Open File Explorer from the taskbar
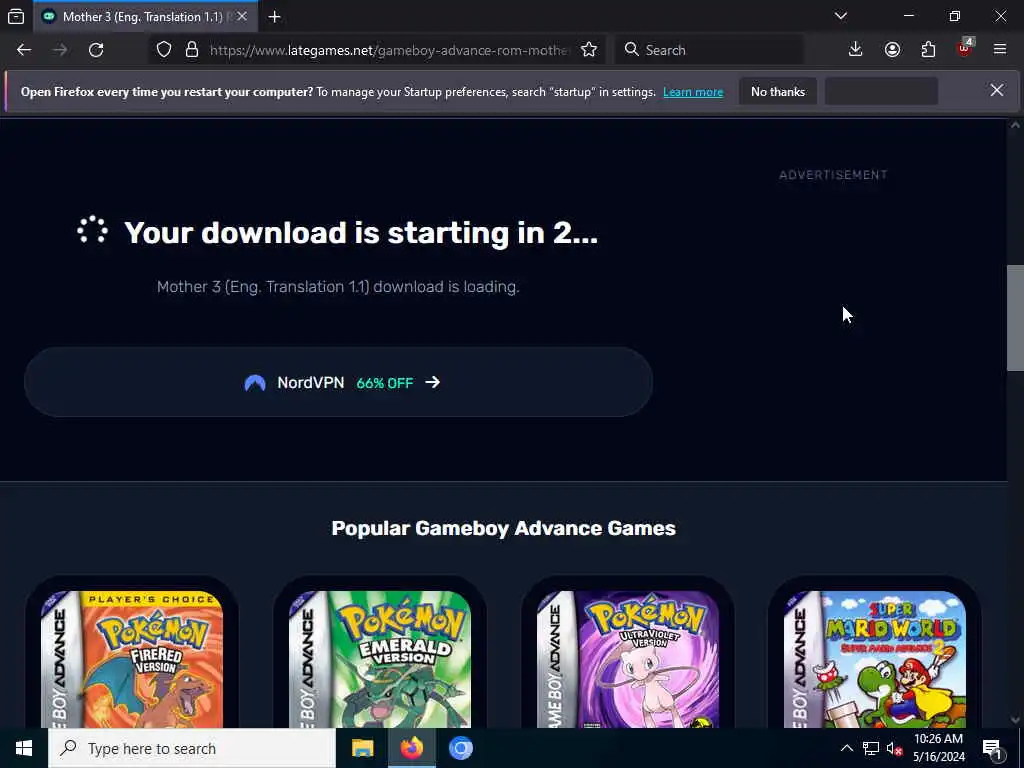The image size is (1024, 768). [x=362, y=748]
